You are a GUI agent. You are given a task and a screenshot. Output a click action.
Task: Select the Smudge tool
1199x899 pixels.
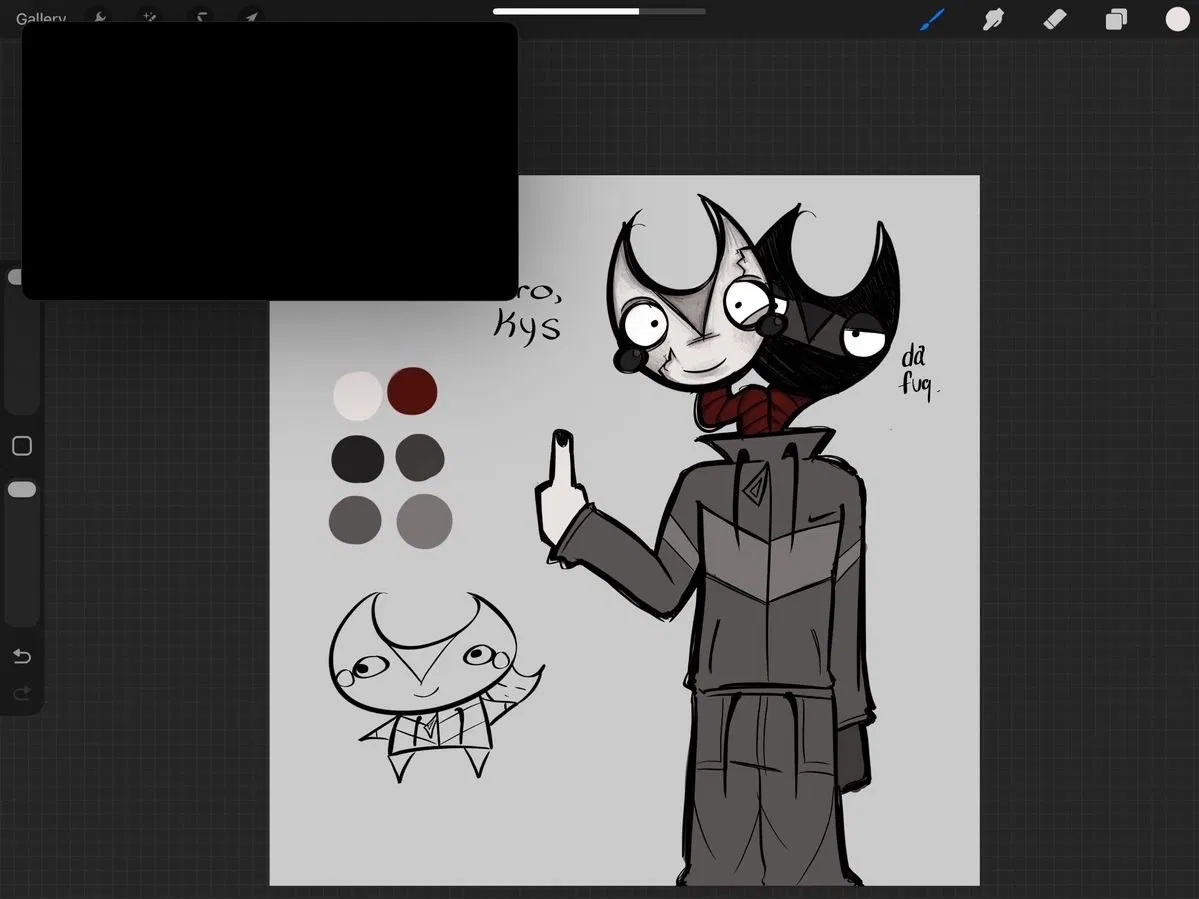pyautogui.click(x=993, y=19)
